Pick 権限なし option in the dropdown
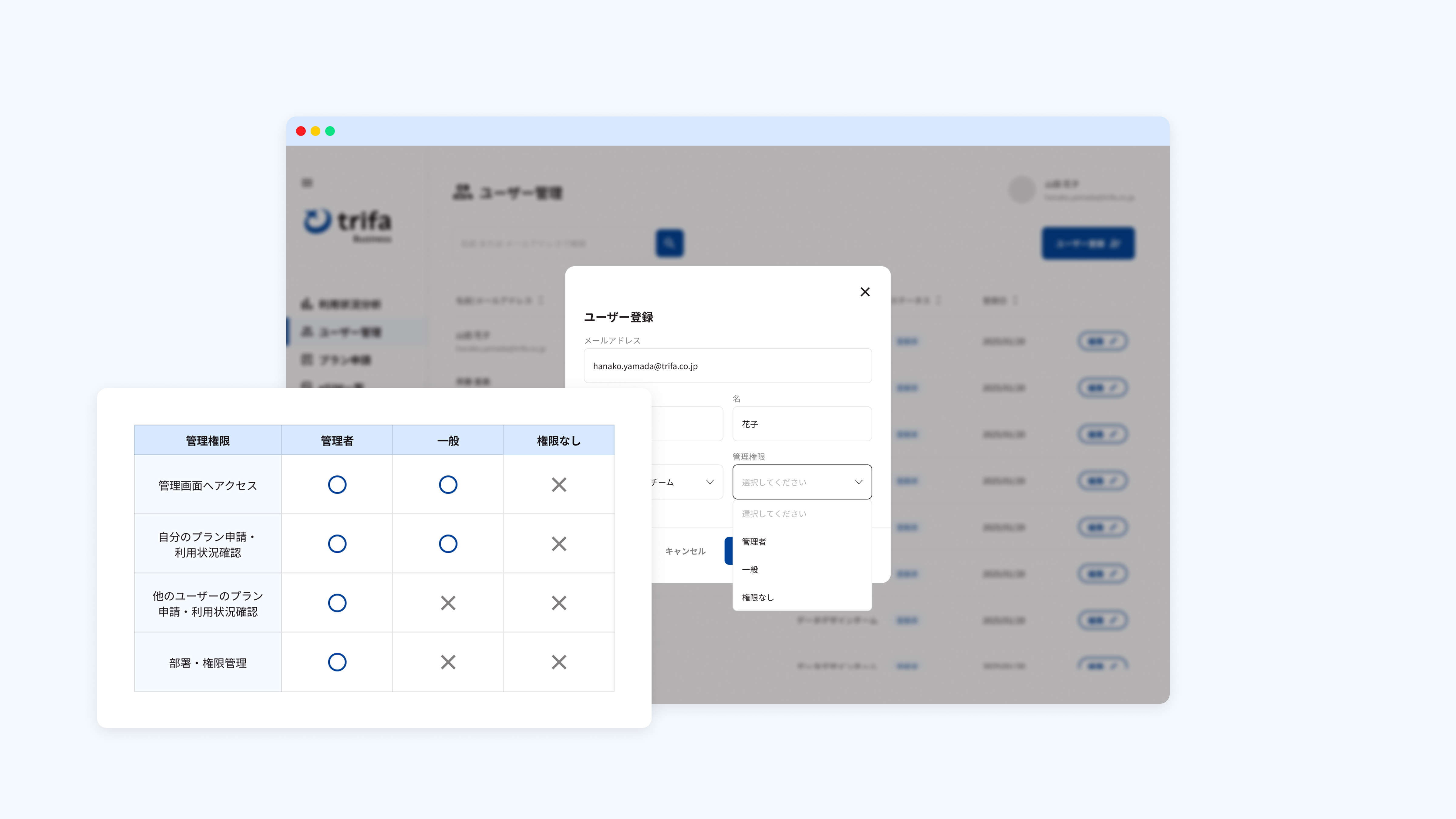Screen dimensions: 1456x819 (757, 598)
